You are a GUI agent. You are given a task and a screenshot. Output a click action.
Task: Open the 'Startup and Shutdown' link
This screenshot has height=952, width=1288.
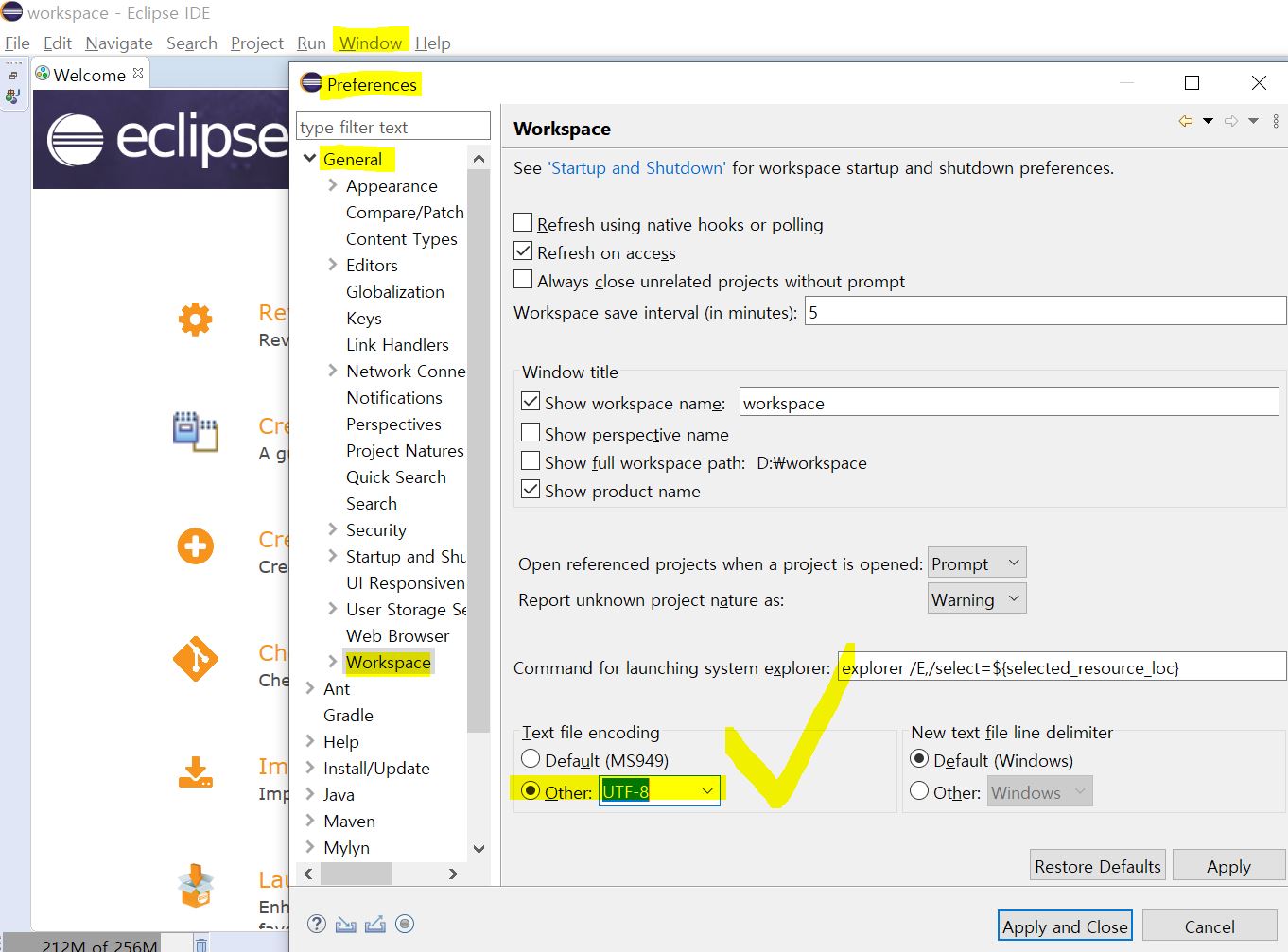[636, 168]
